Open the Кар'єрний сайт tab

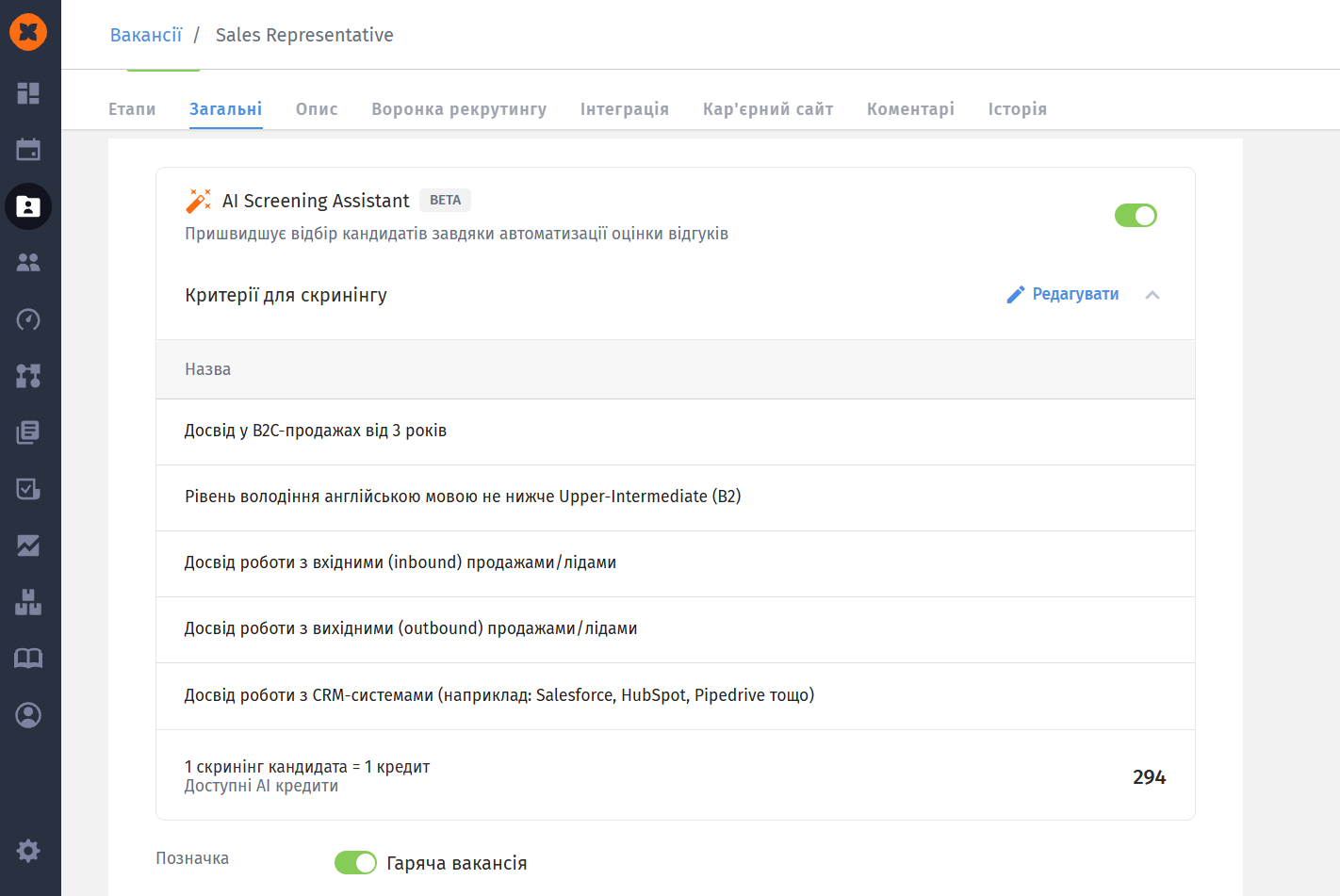768,109
